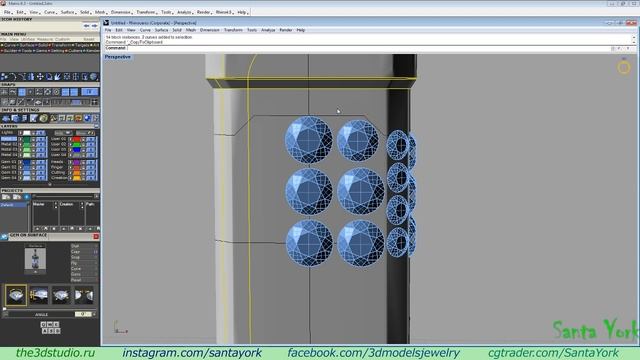Select the fourth gem thumbnail showing two stones

click(x=84, y=295)
